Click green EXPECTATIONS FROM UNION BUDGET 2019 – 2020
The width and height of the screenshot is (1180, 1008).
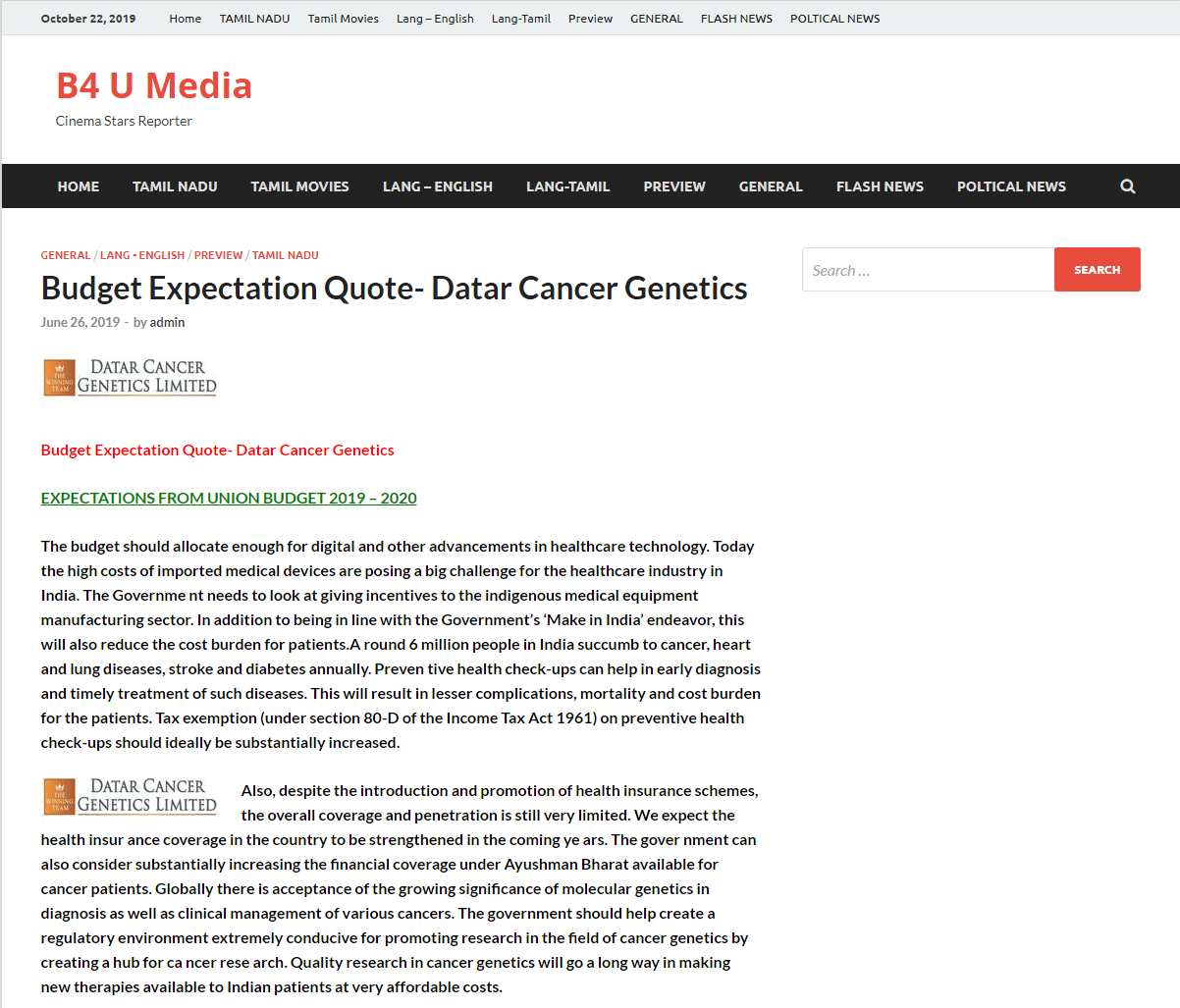(x=229, y=498)
